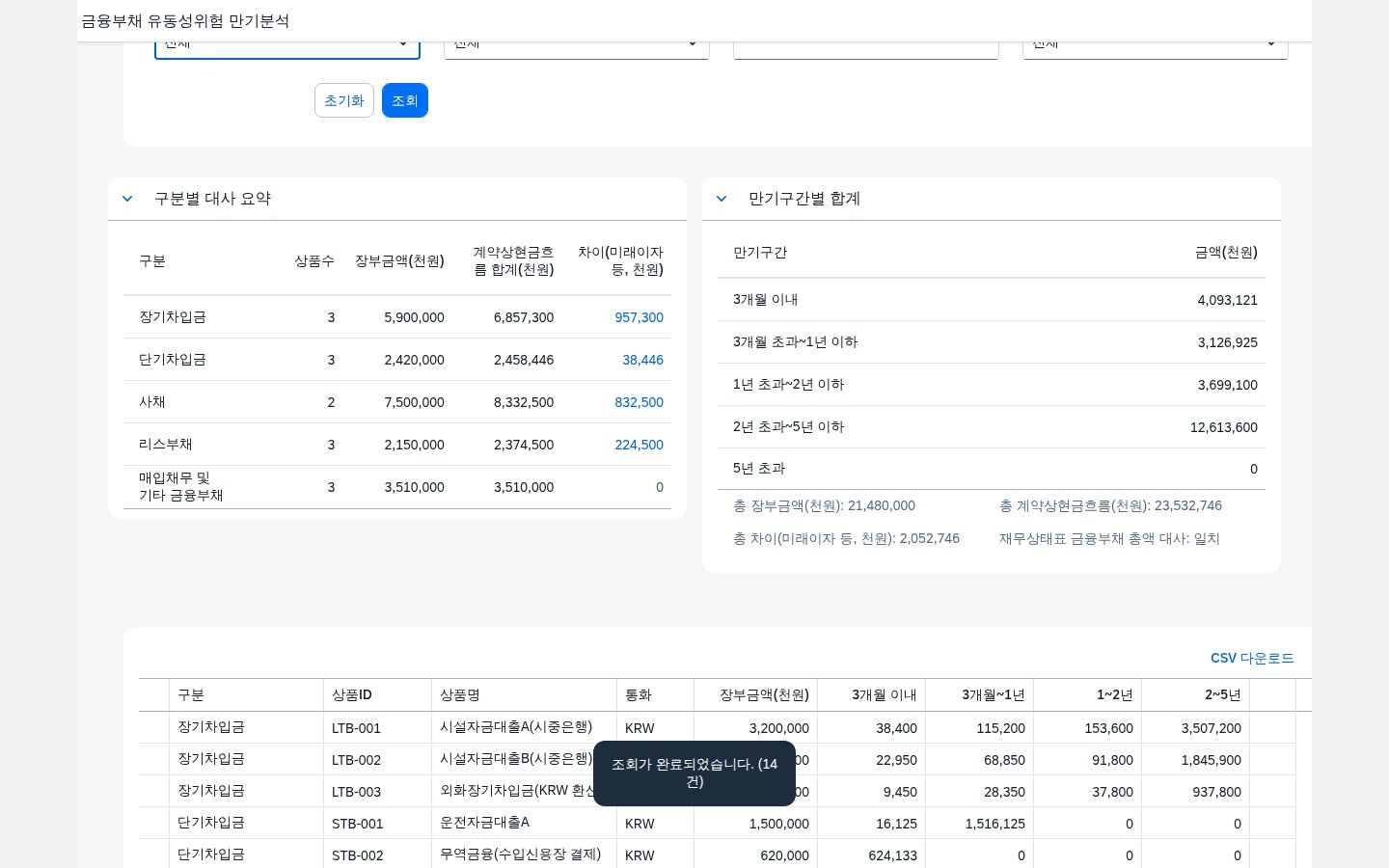
Task: Dismiss the 조회가 완료되었습니다 toast message
Action: coord(694,773)
